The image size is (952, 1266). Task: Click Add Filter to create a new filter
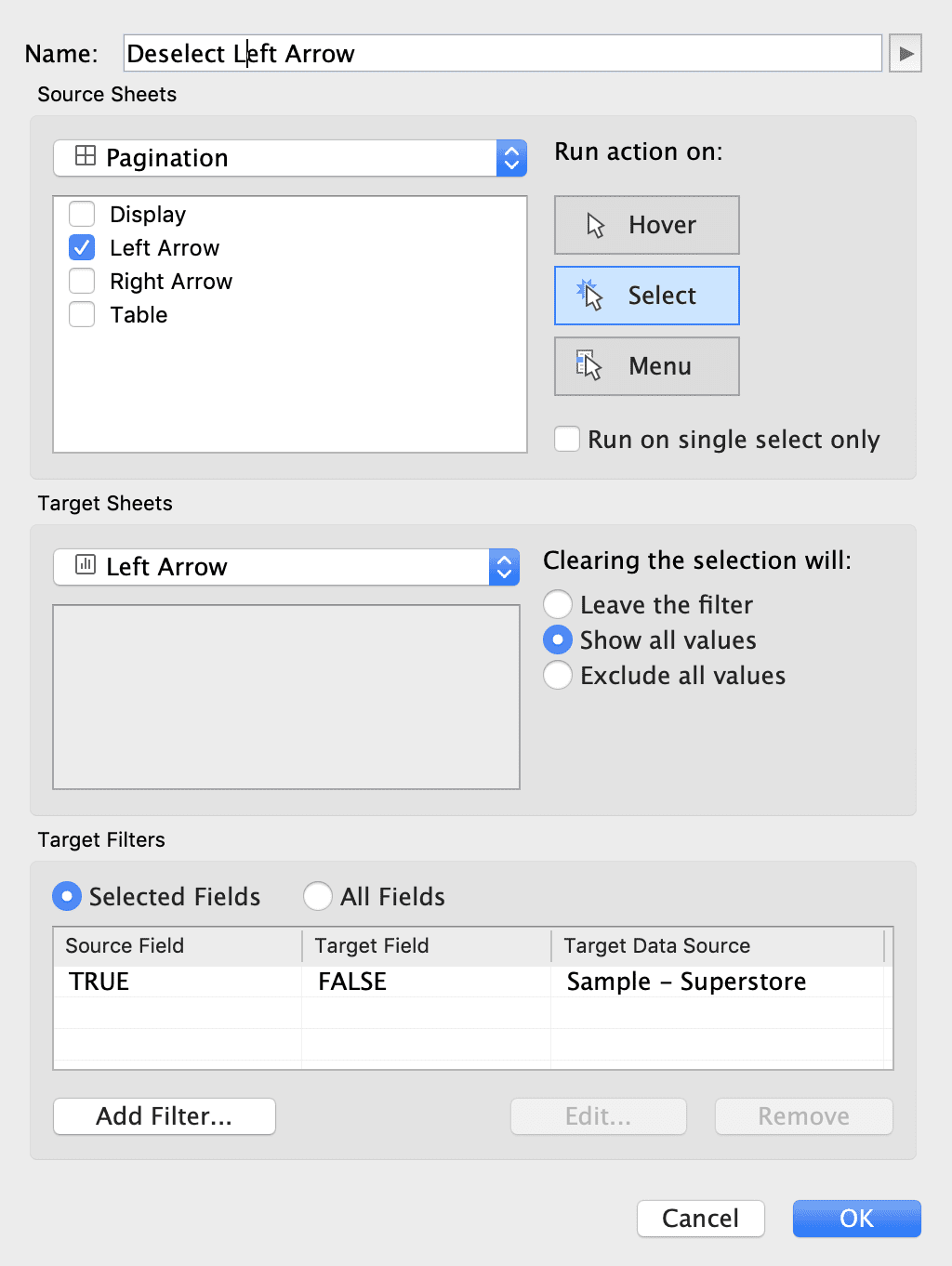[x=164, y=1116]
